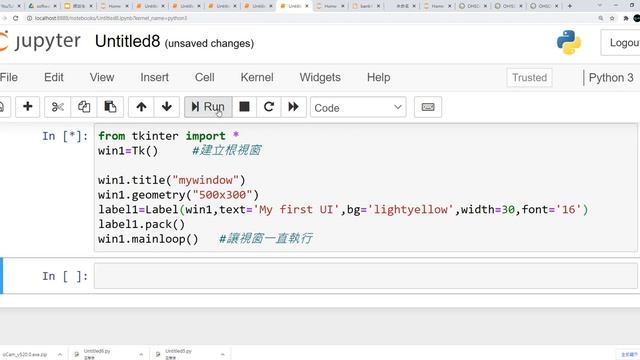Open the Widgets menu

click(320, 78)
